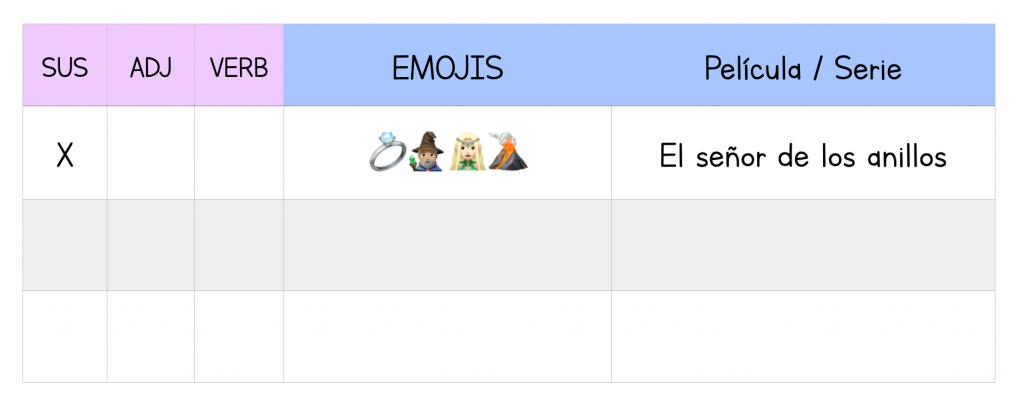This screenshot has height=405, width=1024.
Task: Click the empty EMOJIS cell in gray row
Action: (x=447, y=245)
